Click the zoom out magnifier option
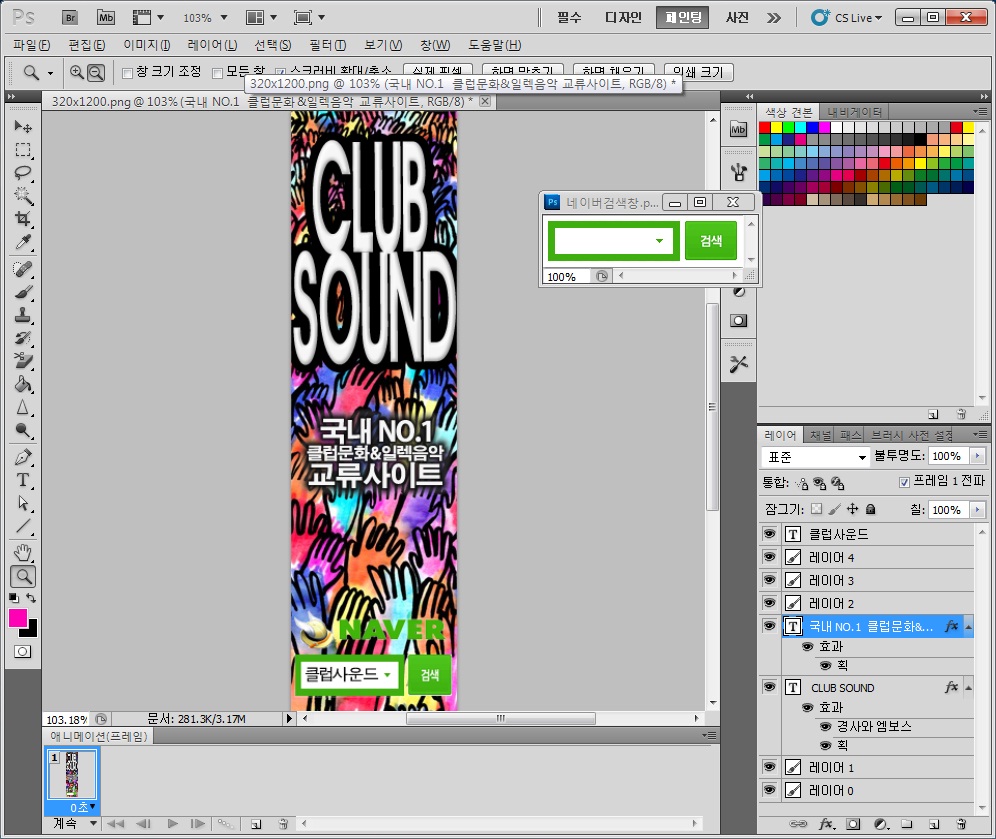Viewport: 996px width, 839px height. 96,72
